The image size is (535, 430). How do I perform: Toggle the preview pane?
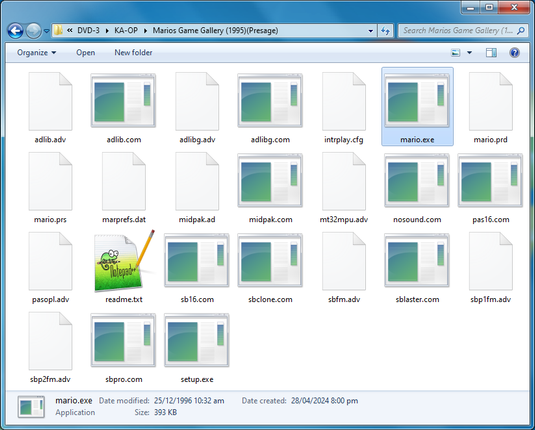click(491, 53)
